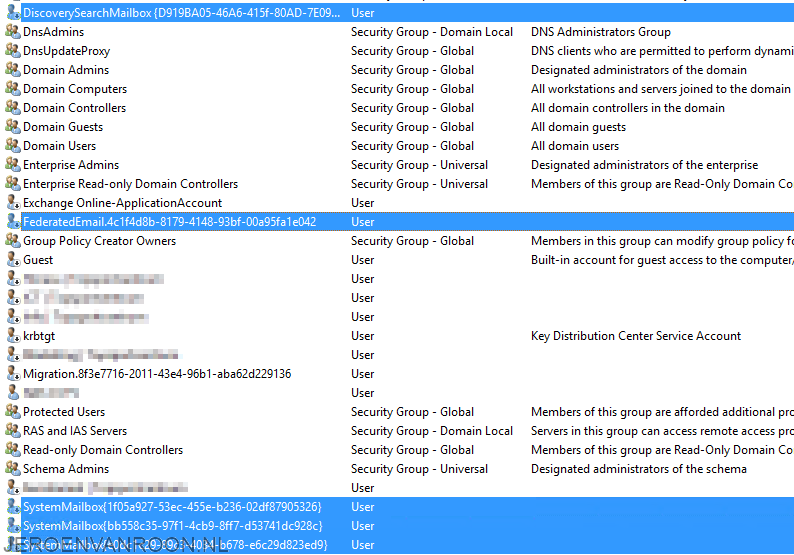Click the Schema Admins group icon
794x555 pixels.
13,468
